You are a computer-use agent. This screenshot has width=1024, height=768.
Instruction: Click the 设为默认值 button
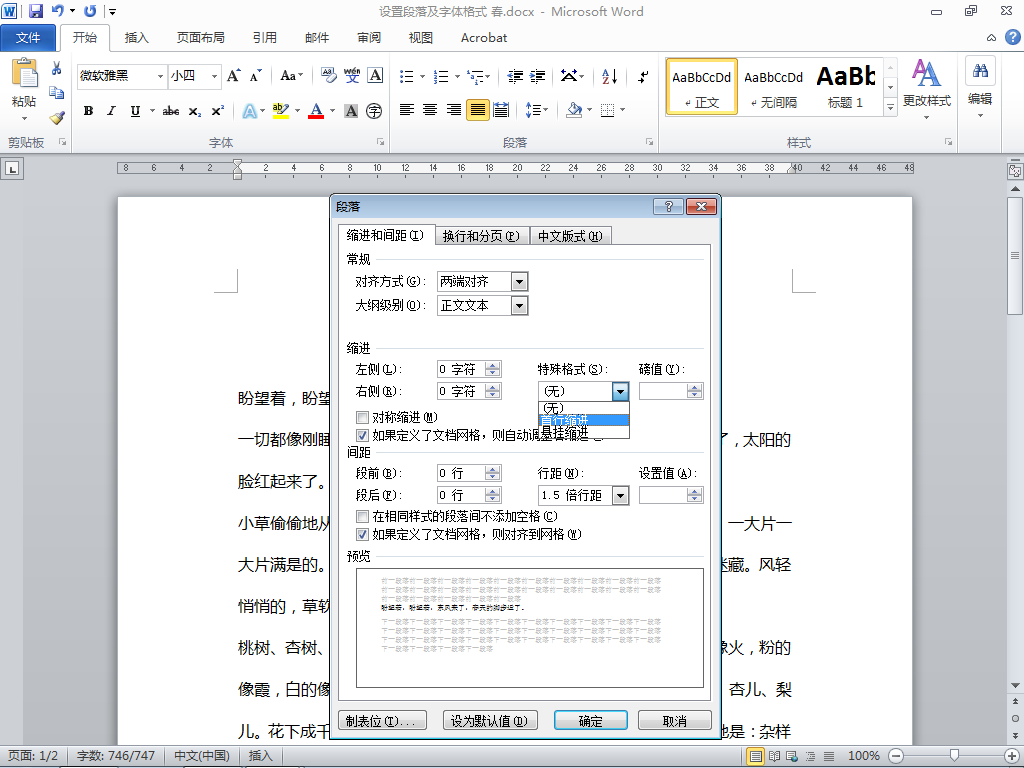pyautogui.click(x=490, y=721)
